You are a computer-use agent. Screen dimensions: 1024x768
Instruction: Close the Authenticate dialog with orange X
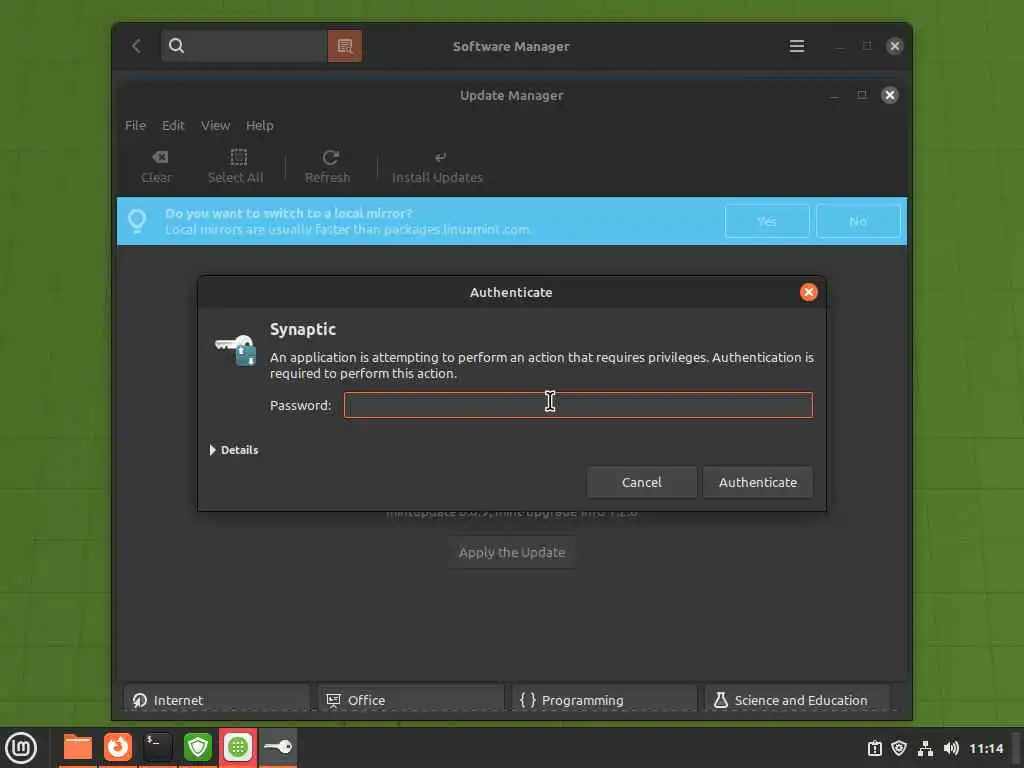[808, 292]
